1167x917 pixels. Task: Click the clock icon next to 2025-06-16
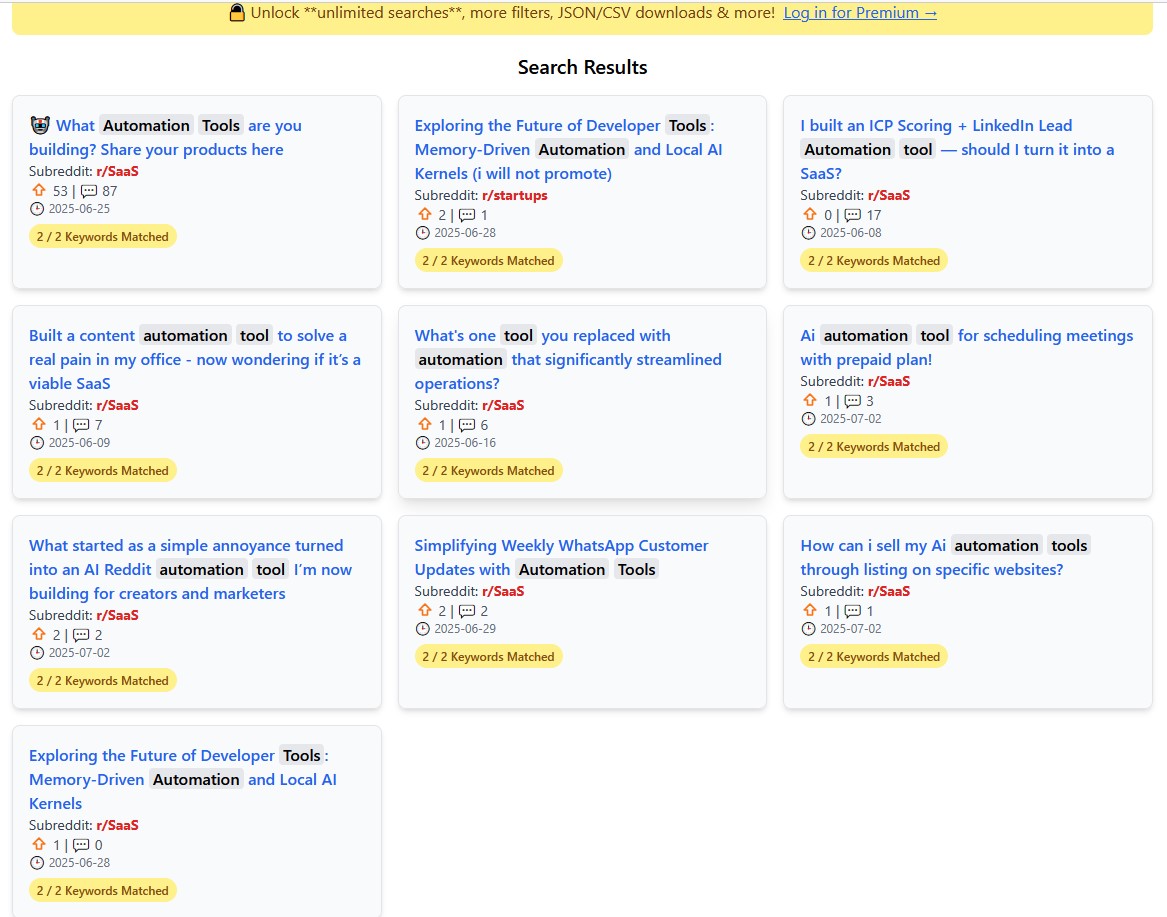[x=423, y=443]
